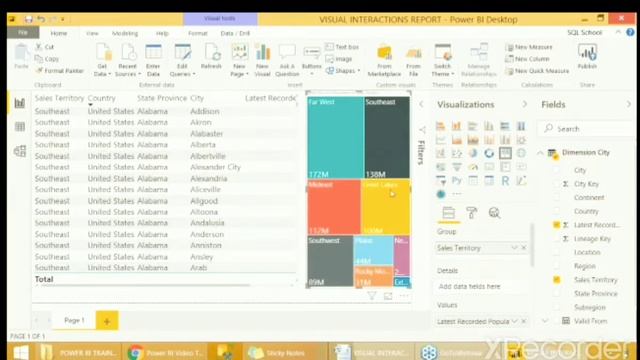
Task: Uncheck the Sales Territory field checkbox
Action: coord(556,280)
